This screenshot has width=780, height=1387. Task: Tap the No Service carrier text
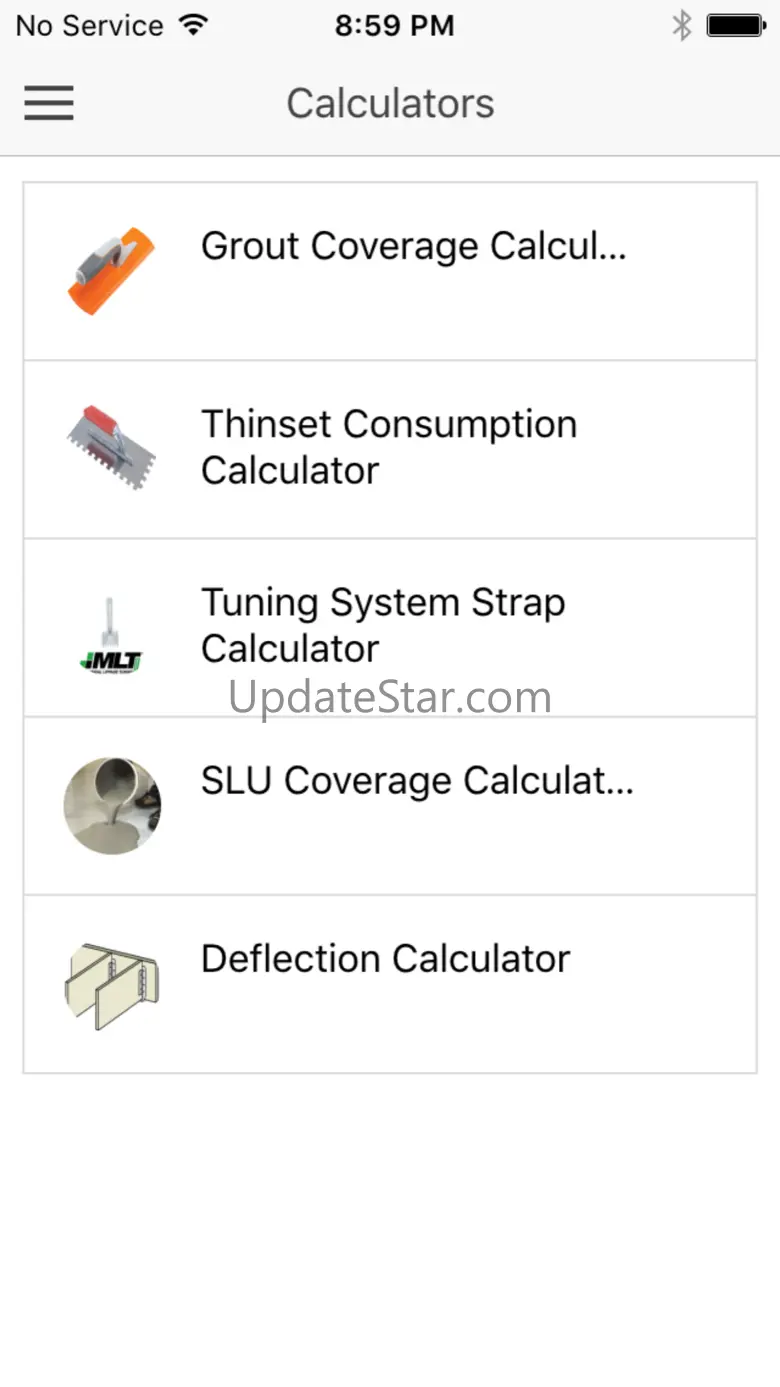(x=89, y=26)
